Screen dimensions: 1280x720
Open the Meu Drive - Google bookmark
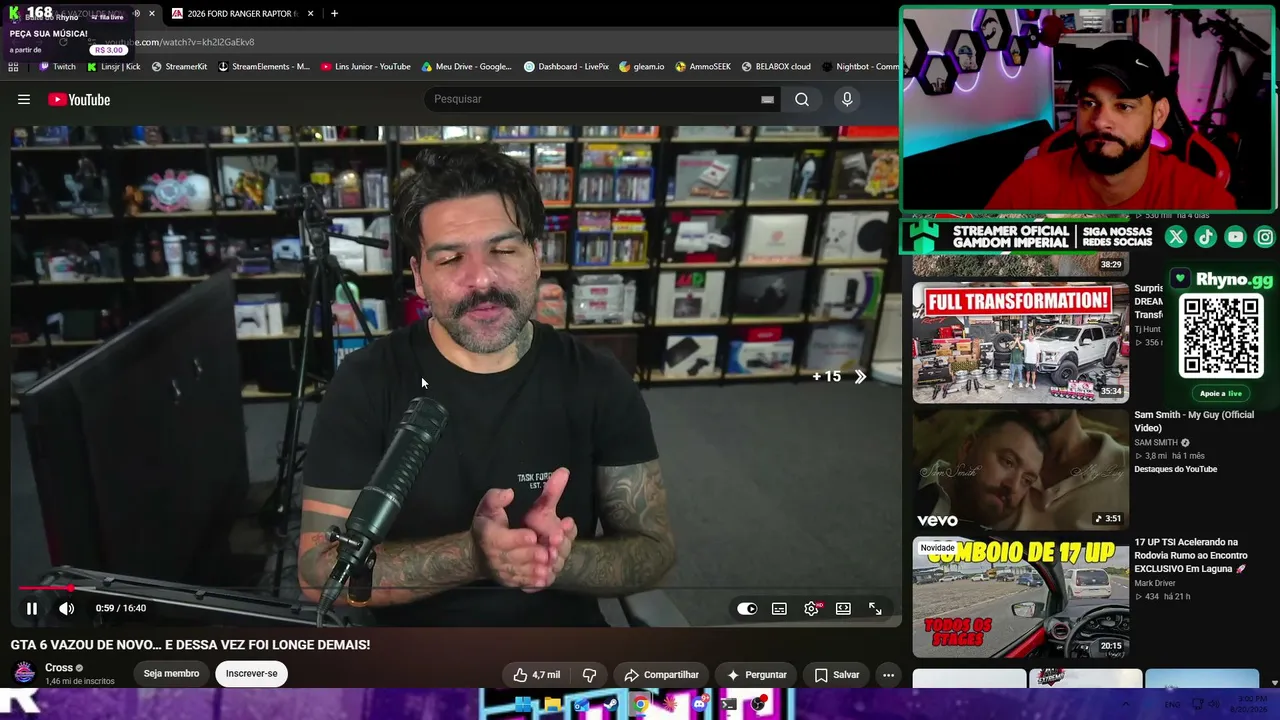point(467,67)
